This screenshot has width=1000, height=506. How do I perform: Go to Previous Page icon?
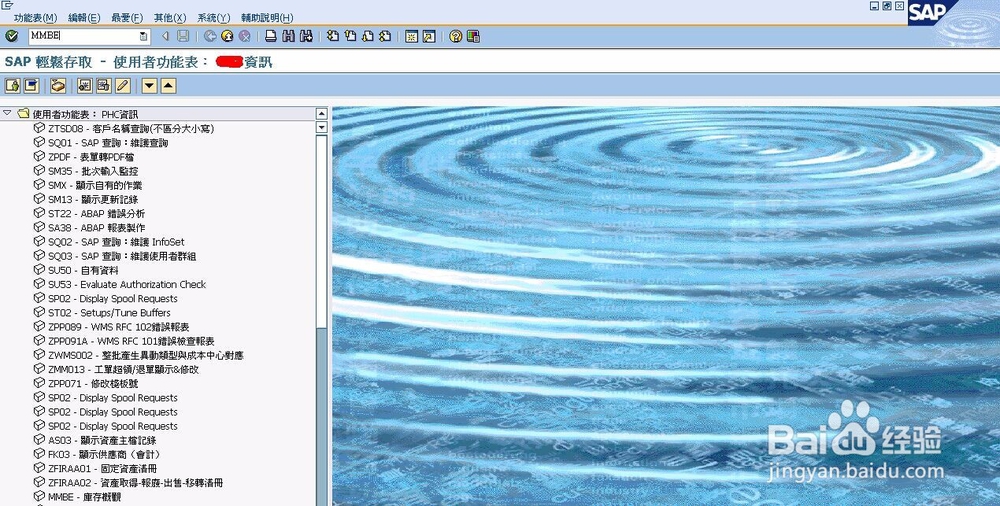350,36
